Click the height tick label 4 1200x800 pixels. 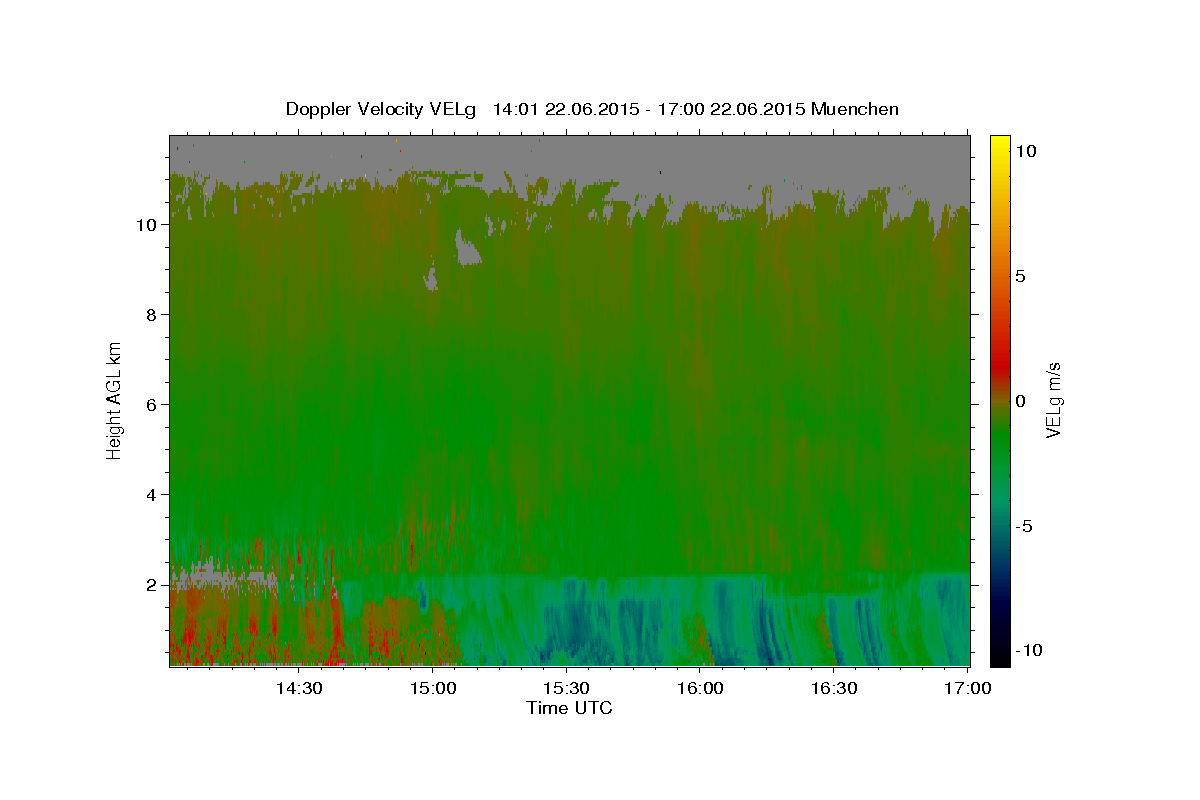pyautogui.click(x=150, y=495)
